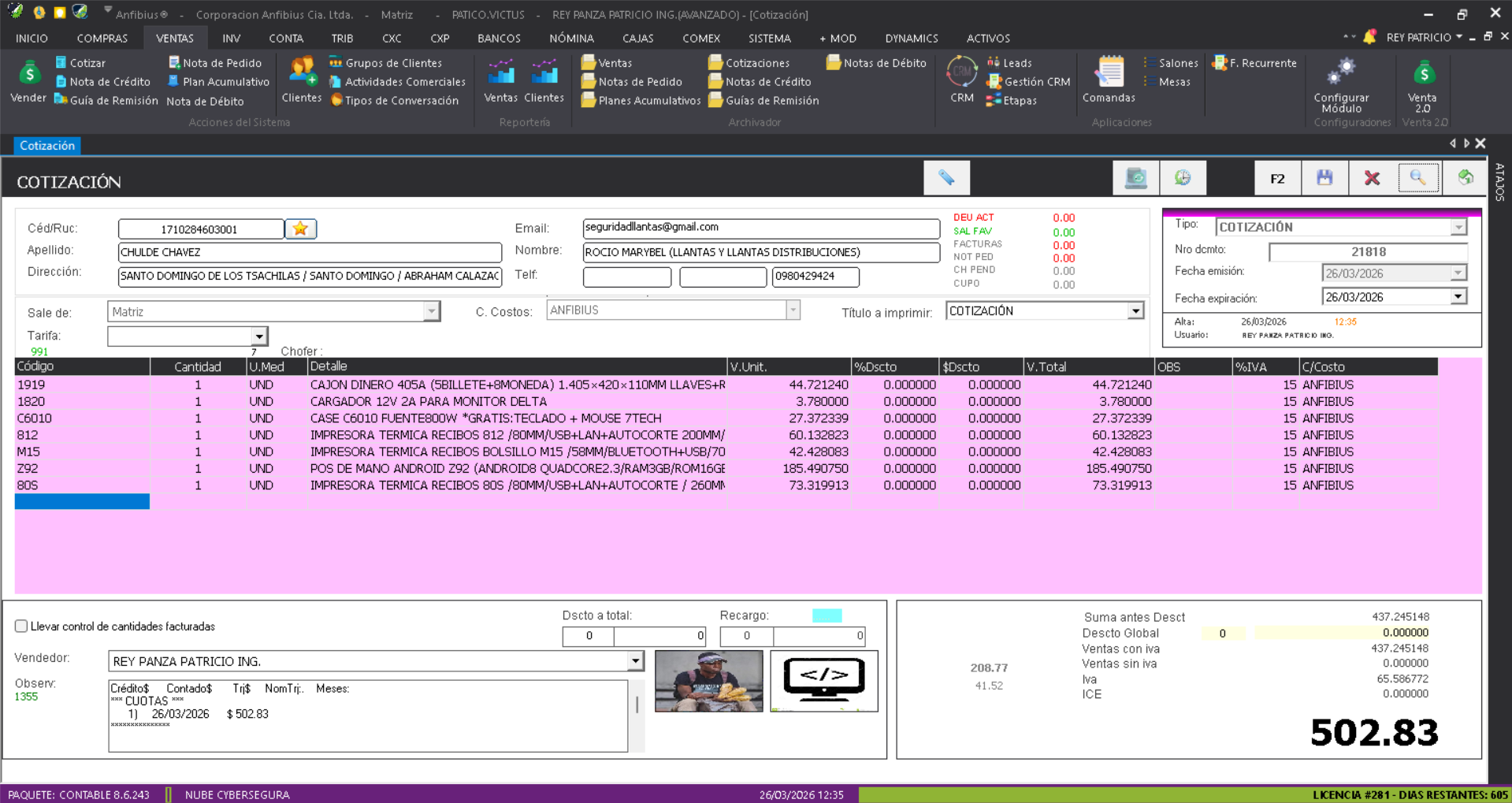The width and height of the screenshot is (1512, 803).
Task: Switch to the COMPRAS ribbon tab
Action: [102, 38]
